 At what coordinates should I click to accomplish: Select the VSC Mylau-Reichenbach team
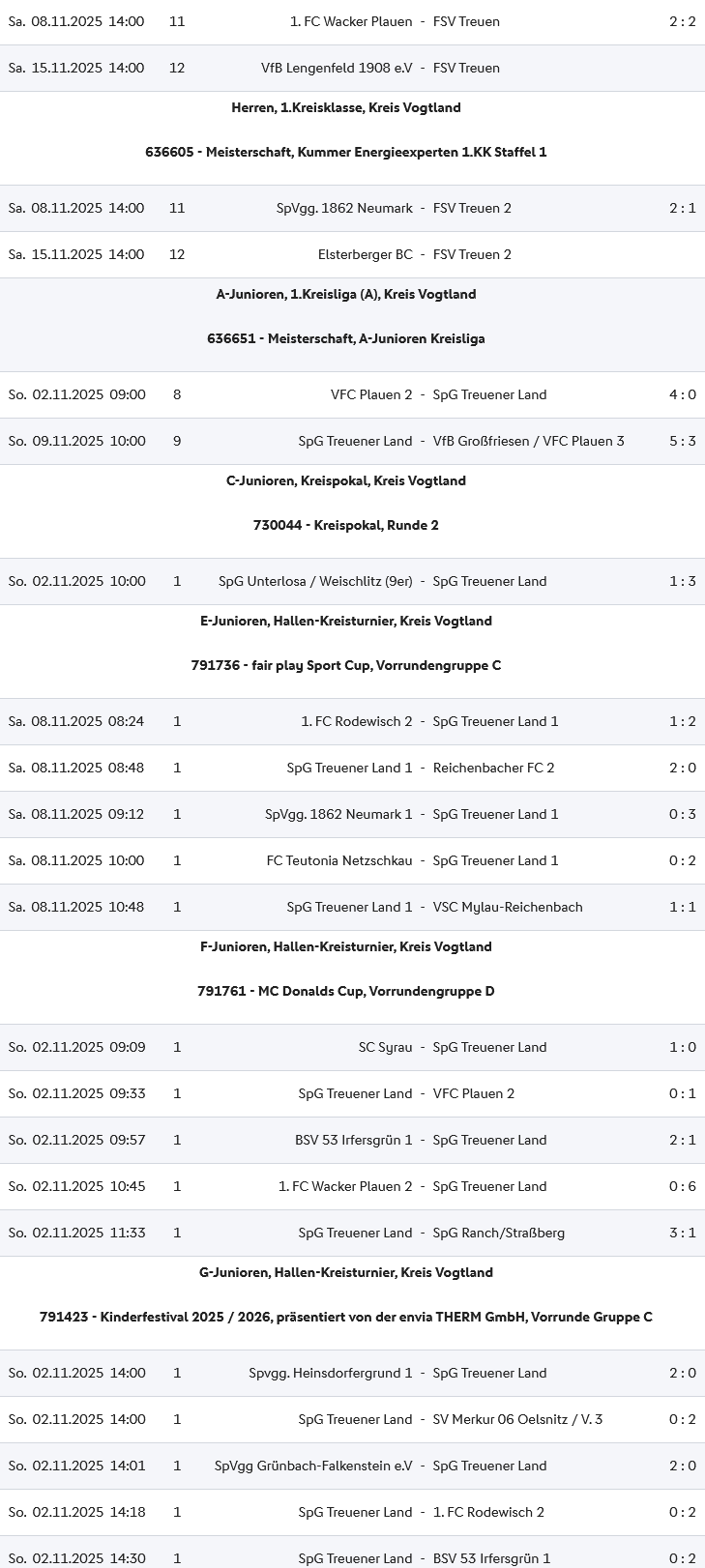pos(508,907)
